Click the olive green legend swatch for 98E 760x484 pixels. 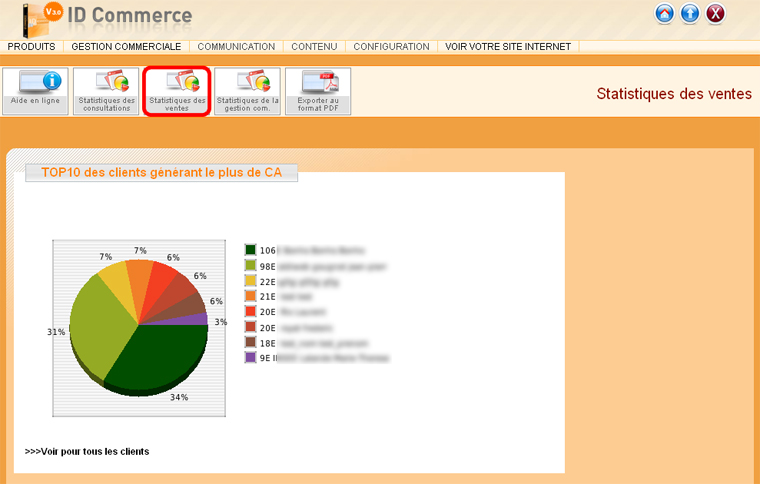tap(250, 265)
